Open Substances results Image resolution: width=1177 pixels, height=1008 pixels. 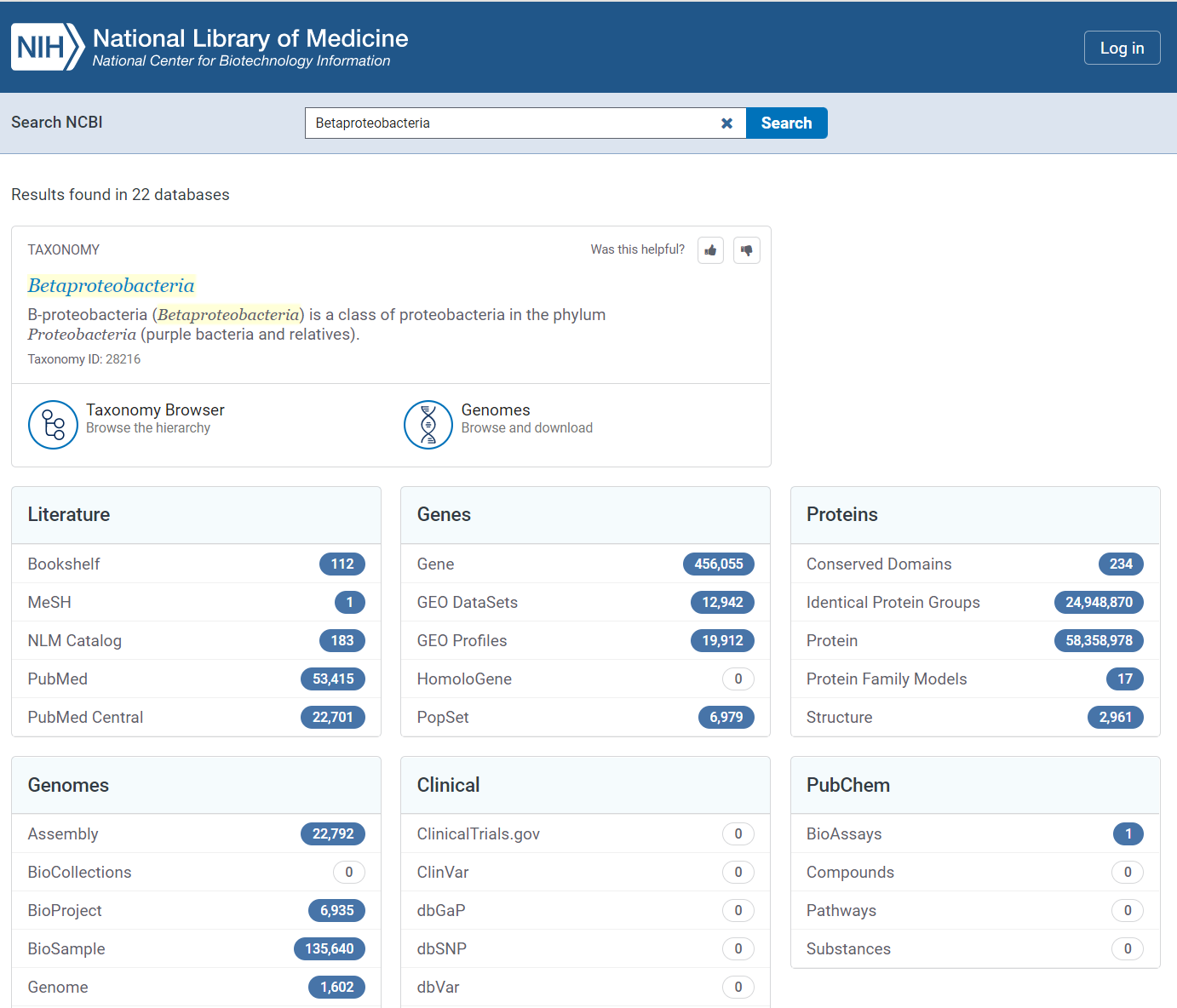click(975, 948)
